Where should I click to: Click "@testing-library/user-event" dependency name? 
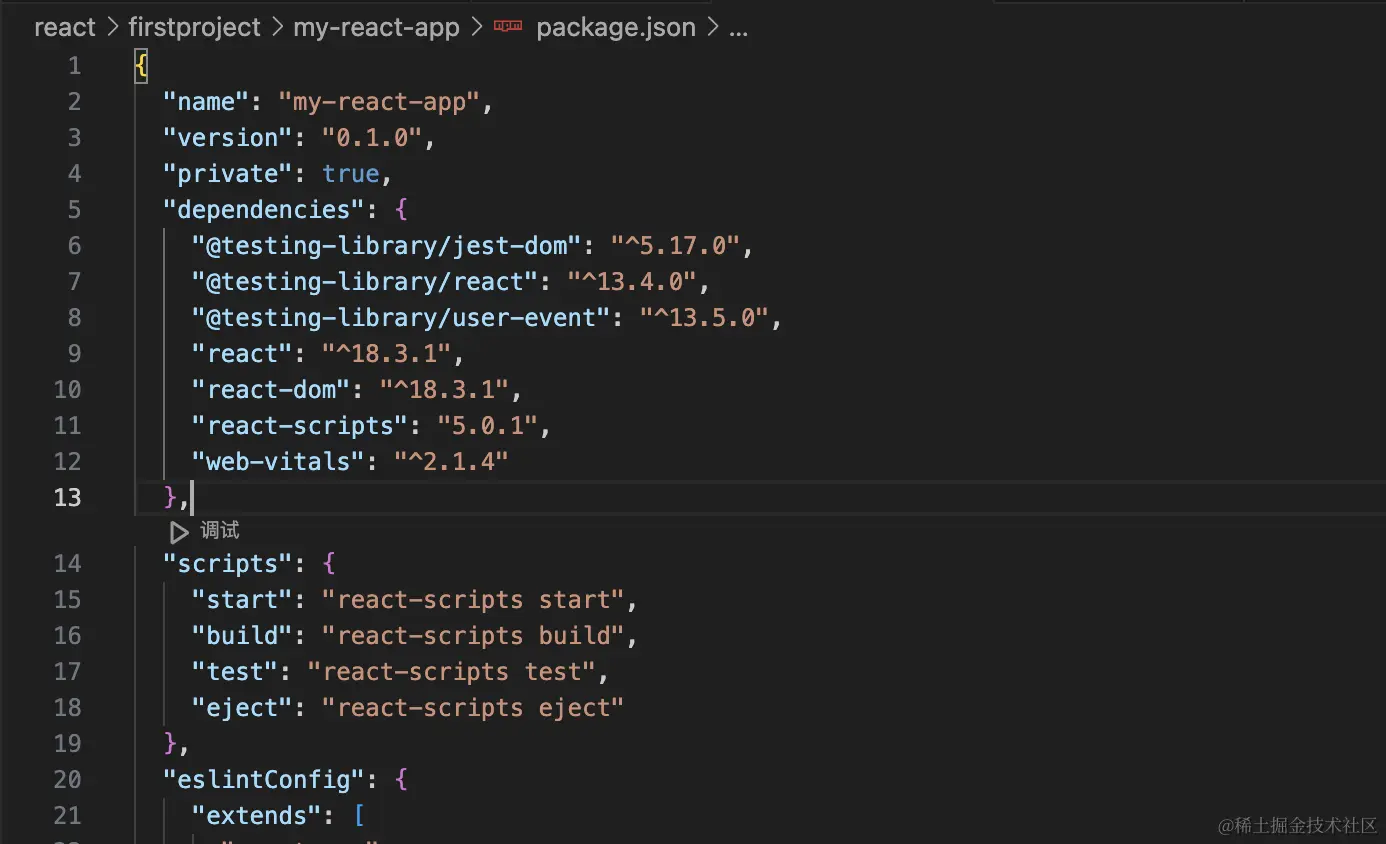click(401, 318)
